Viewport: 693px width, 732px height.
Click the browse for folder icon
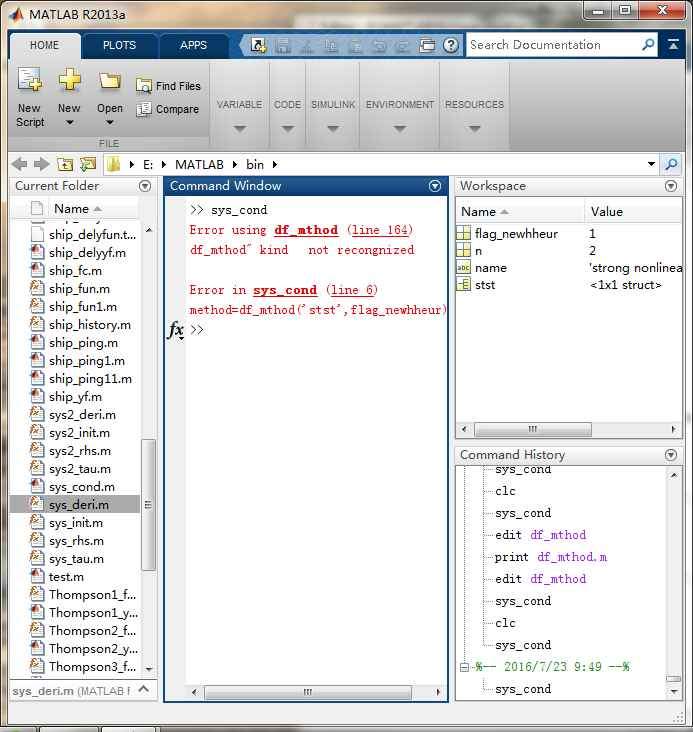pyautogui.click(x=88, y=164)
